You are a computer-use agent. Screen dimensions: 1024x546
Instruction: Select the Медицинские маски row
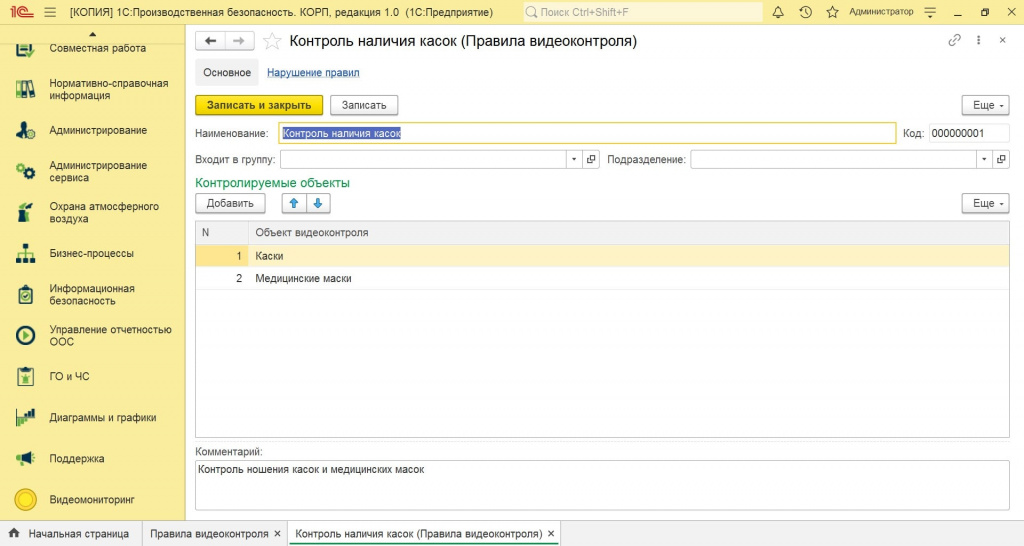tap(602, 278)
